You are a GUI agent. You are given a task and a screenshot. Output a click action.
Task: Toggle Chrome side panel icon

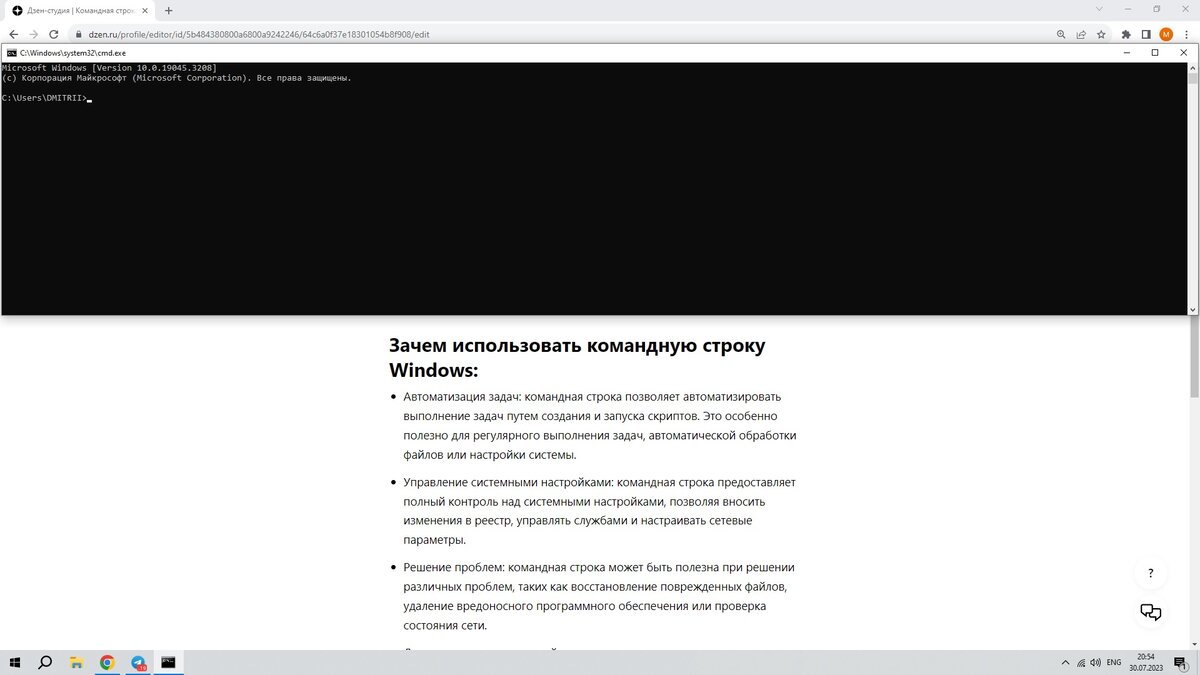[x=1146, y=34]
